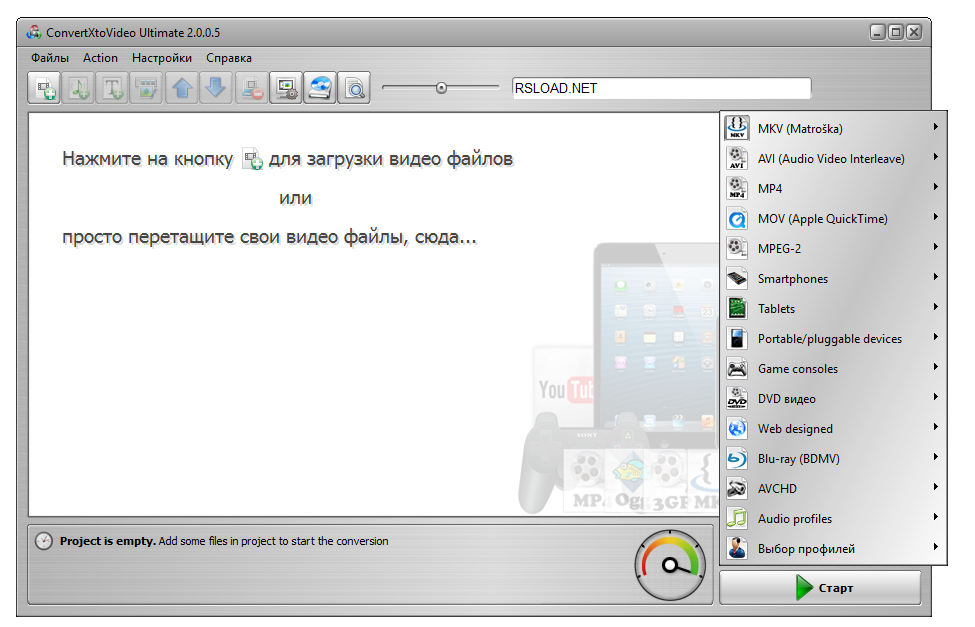Minimize the ConvertXtoVideo window
This screenshot has width=975, height=627.
pos(877,32)
